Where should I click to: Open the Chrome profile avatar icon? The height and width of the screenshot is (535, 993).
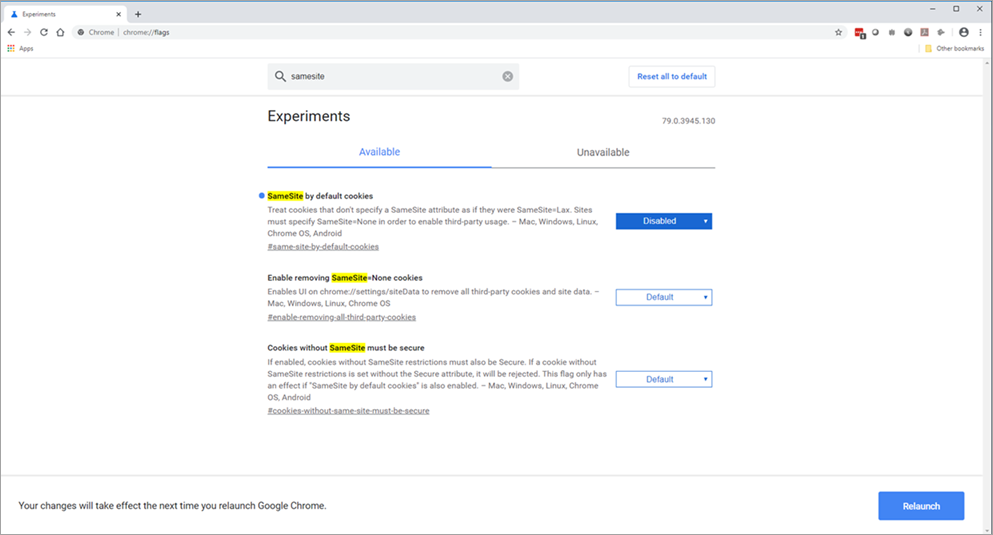[x=963, y=32]
